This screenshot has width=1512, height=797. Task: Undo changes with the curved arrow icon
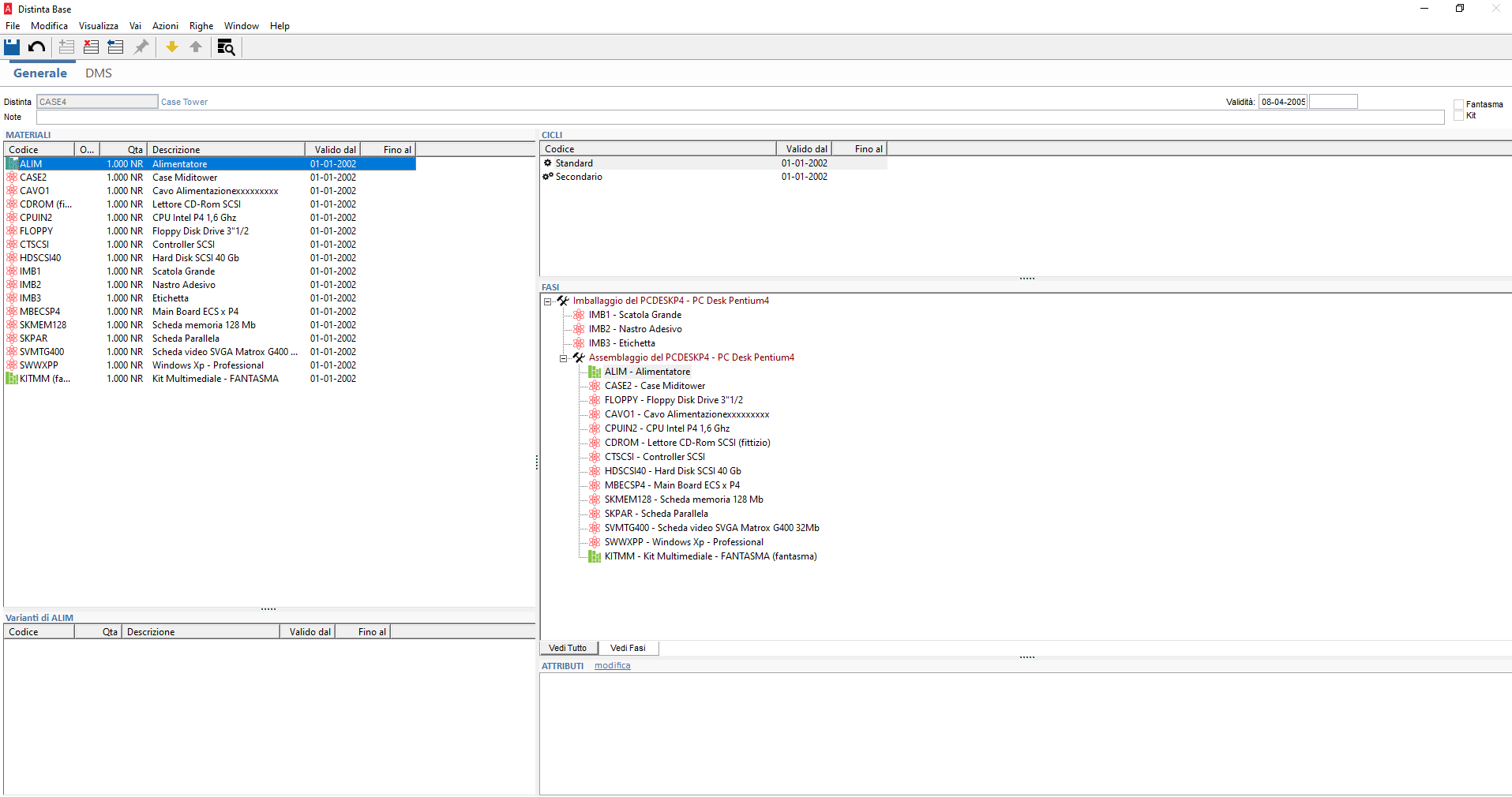36,47
